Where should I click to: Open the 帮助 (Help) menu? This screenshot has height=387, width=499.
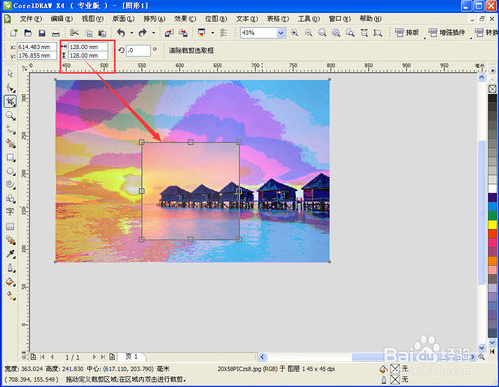(371, 19)
